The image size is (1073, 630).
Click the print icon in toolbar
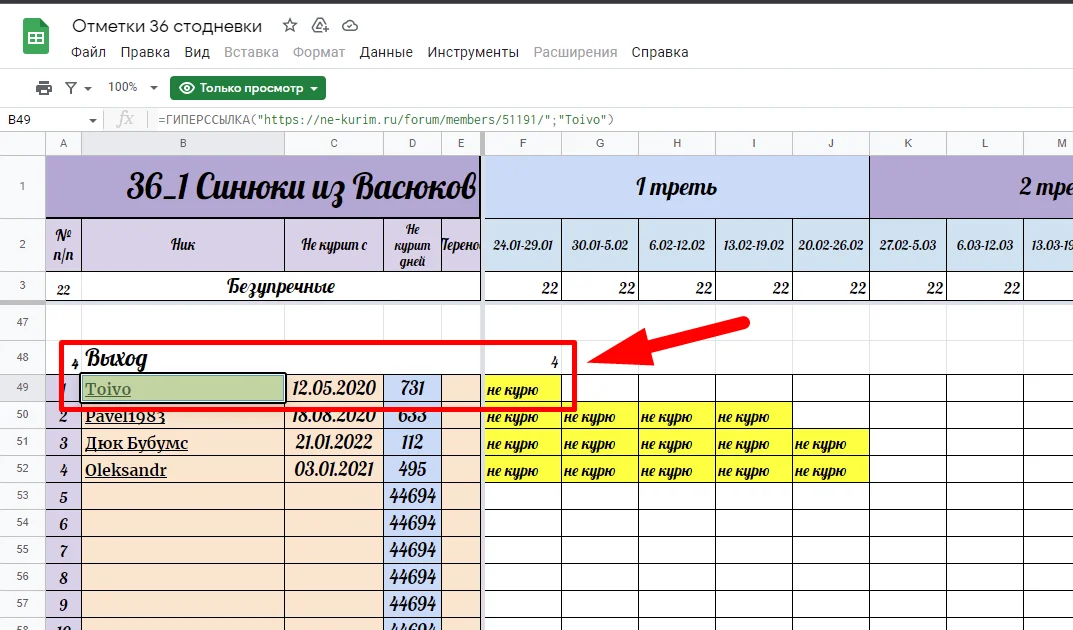click(x=44, y=88)
